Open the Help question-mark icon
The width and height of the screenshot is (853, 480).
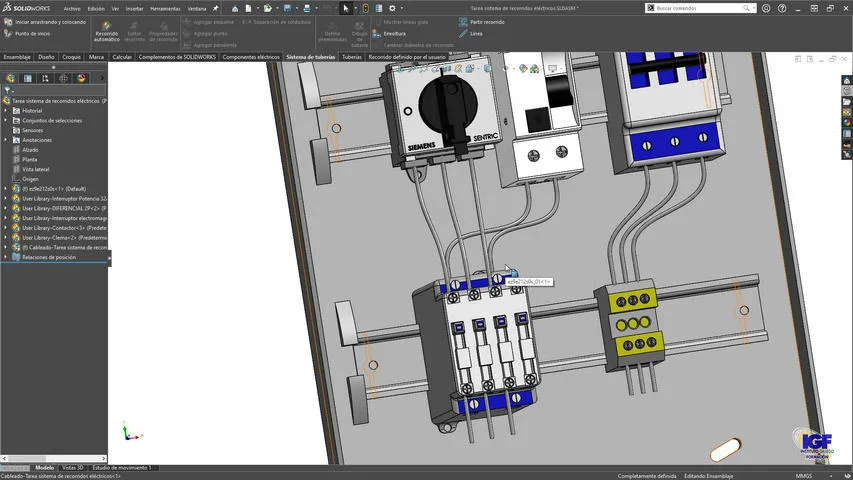click(x=782, y=8)
